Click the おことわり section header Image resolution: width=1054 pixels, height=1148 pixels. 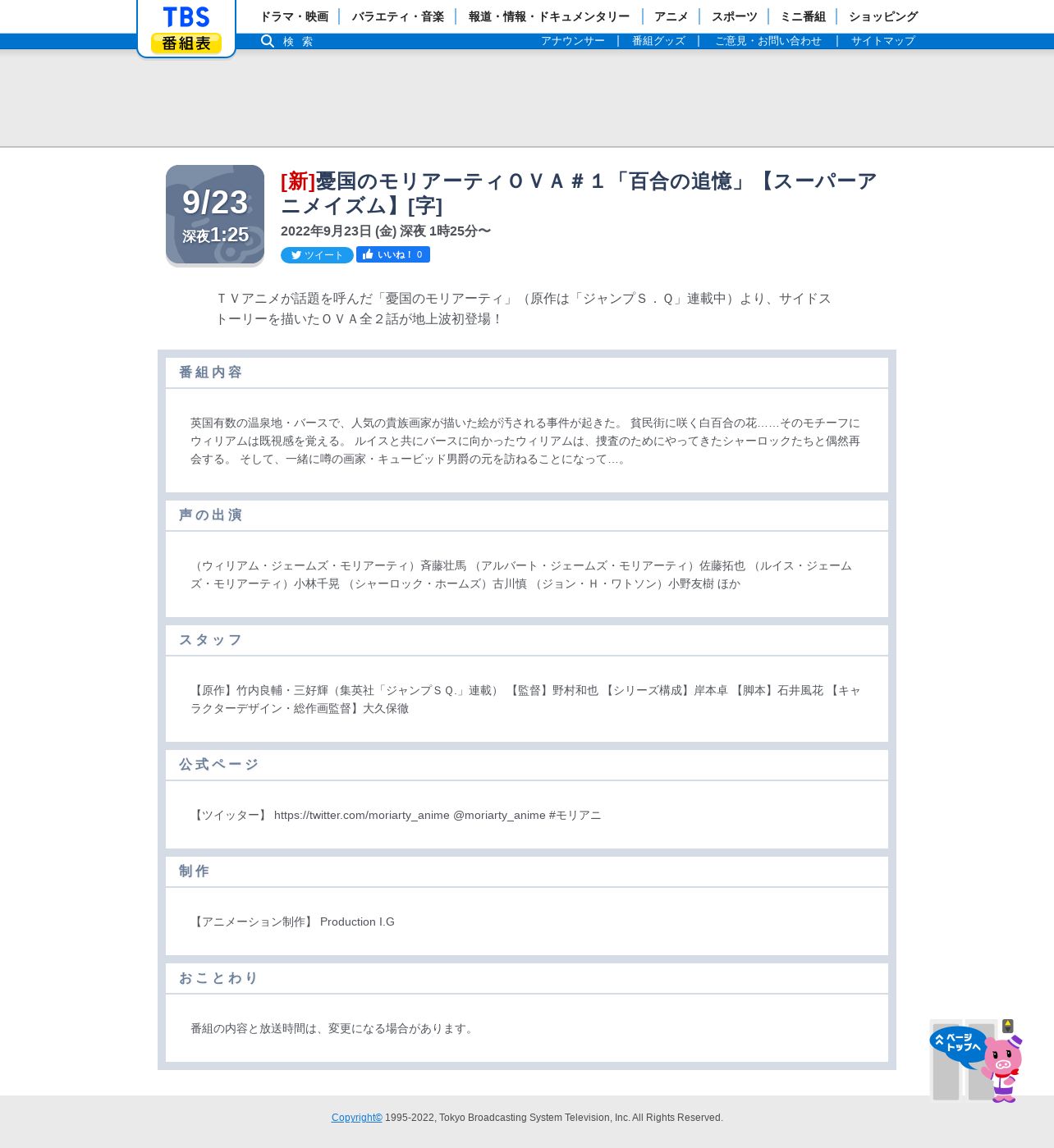(527, 978)
